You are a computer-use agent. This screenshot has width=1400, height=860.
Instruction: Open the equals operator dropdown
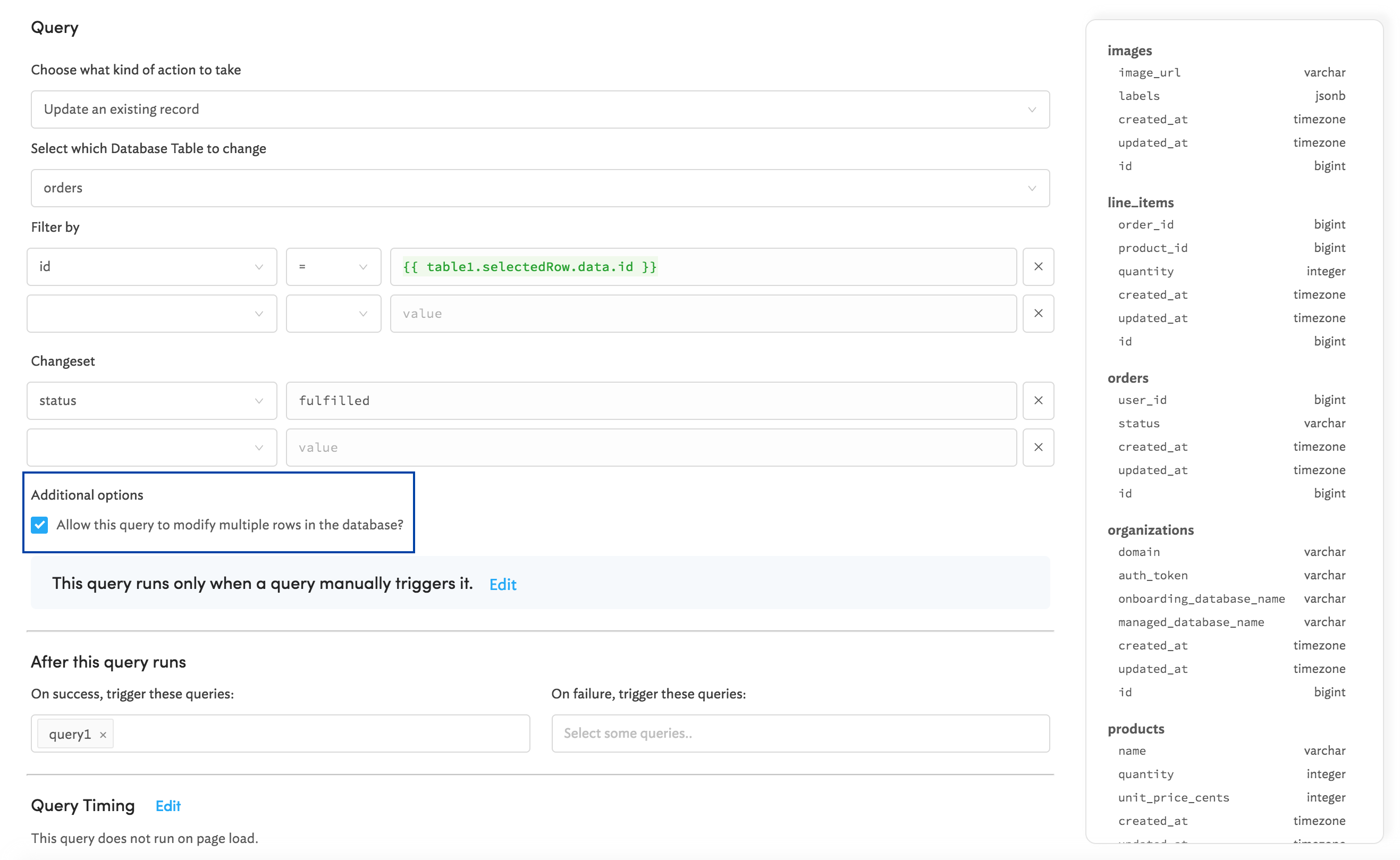tap(333, 267)
